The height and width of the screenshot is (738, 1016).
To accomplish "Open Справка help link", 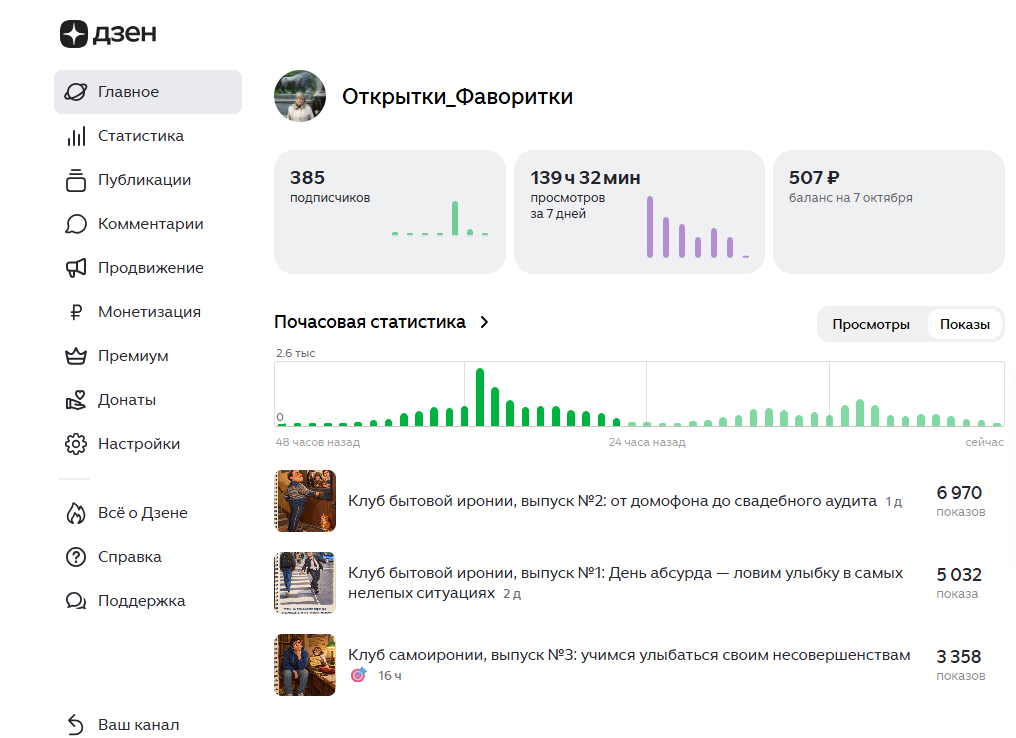I will pyautogui.click(x=130, y=557).
